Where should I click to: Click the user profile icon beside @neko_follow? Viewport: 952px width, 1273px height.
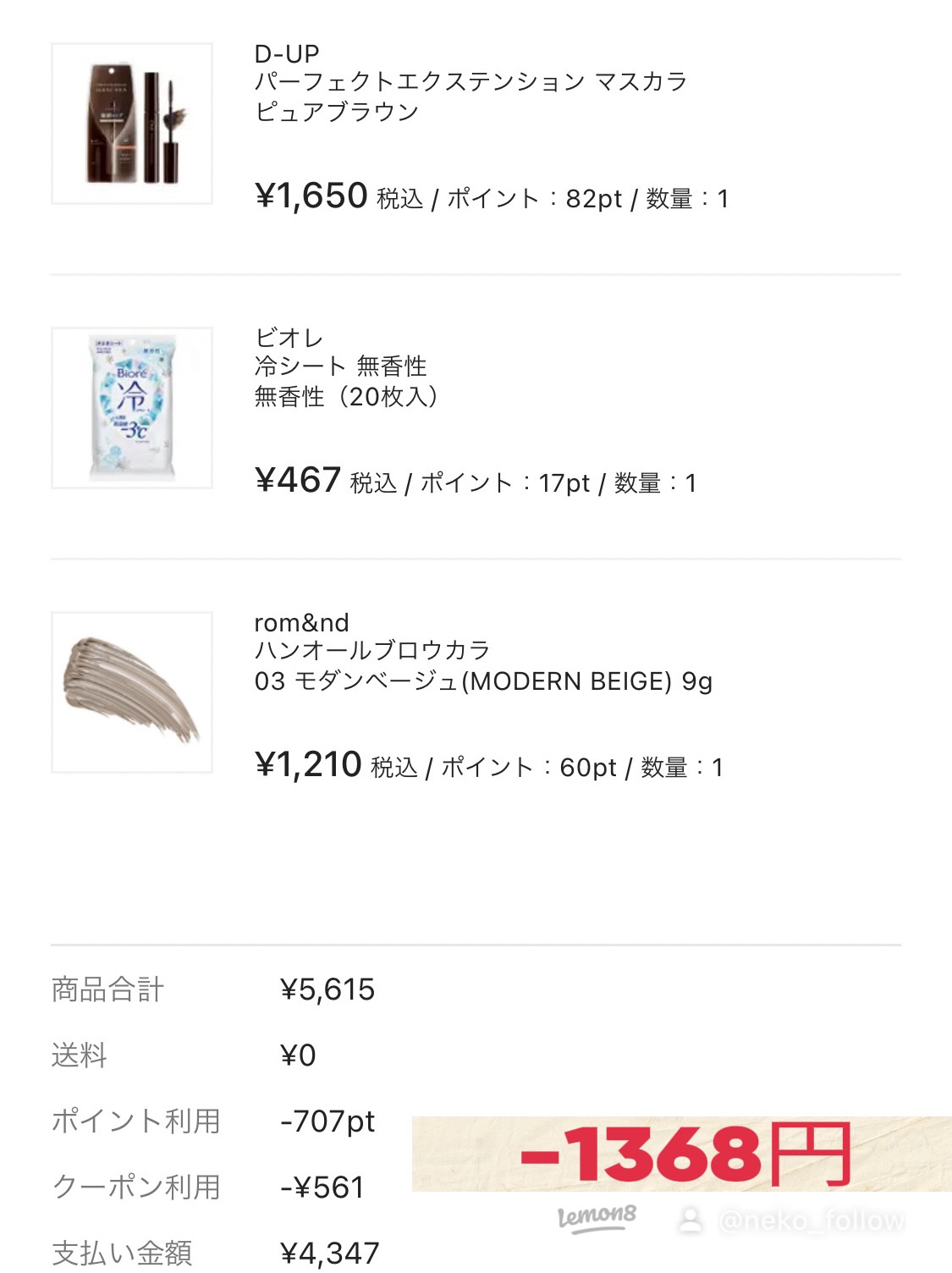[x=691, y=1220]
